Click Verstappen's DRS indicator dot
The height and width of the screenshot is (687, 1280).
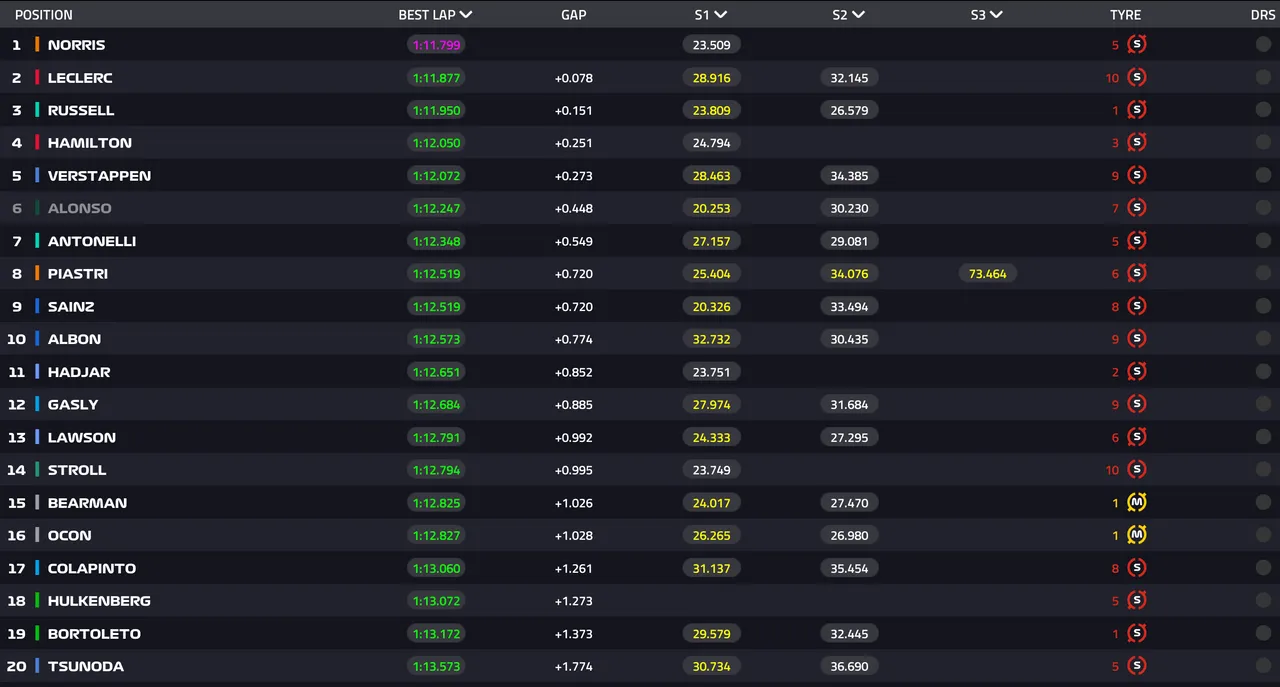1263,175
